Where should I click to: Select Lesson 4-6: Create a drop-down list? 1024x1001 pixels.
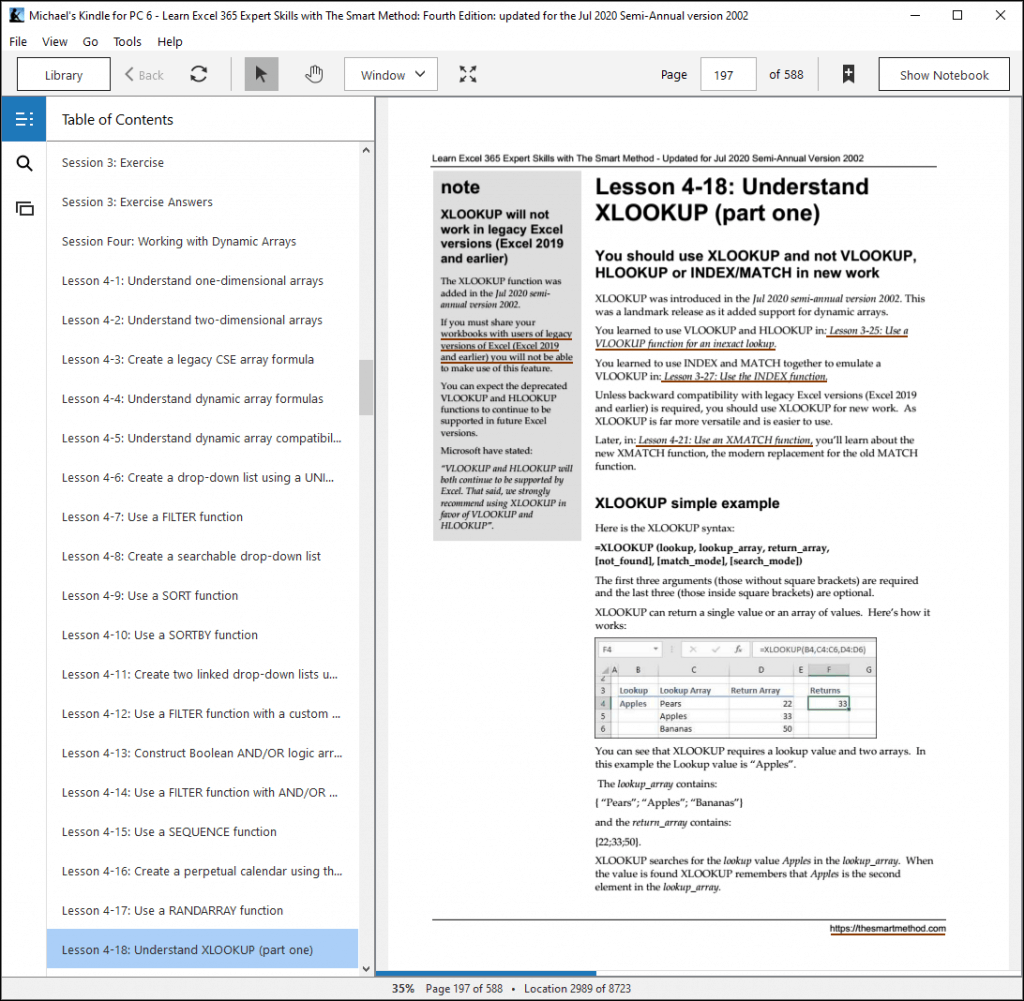(202, 477)
